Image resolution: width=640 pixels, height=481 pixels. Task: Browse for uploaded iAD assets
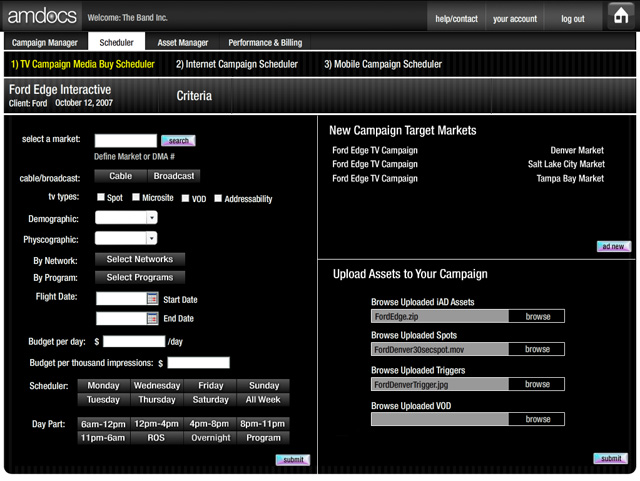click(537, 316)
